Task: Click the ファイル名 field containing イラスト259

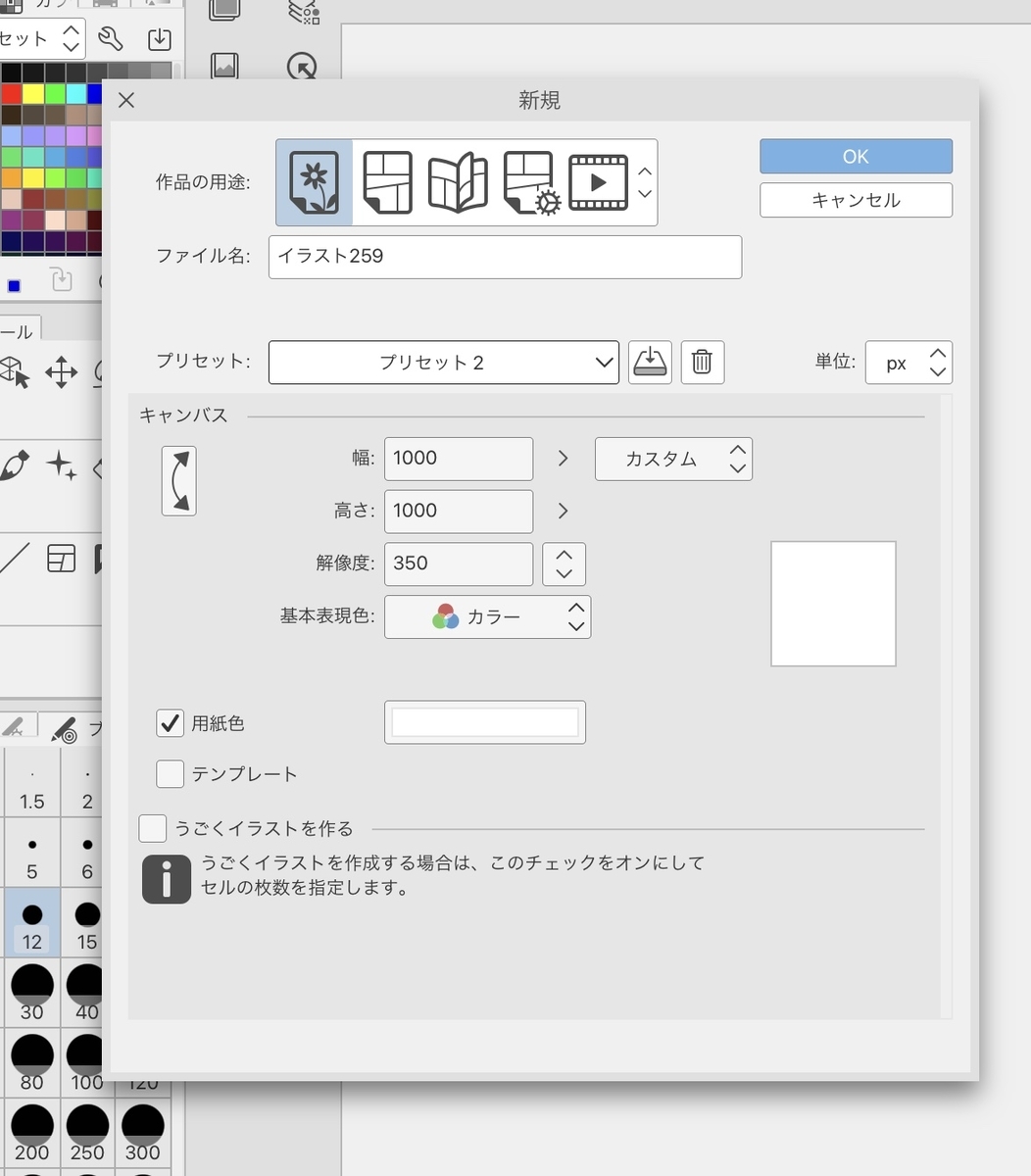Action: pyautogui.click(x=505, y=257)
